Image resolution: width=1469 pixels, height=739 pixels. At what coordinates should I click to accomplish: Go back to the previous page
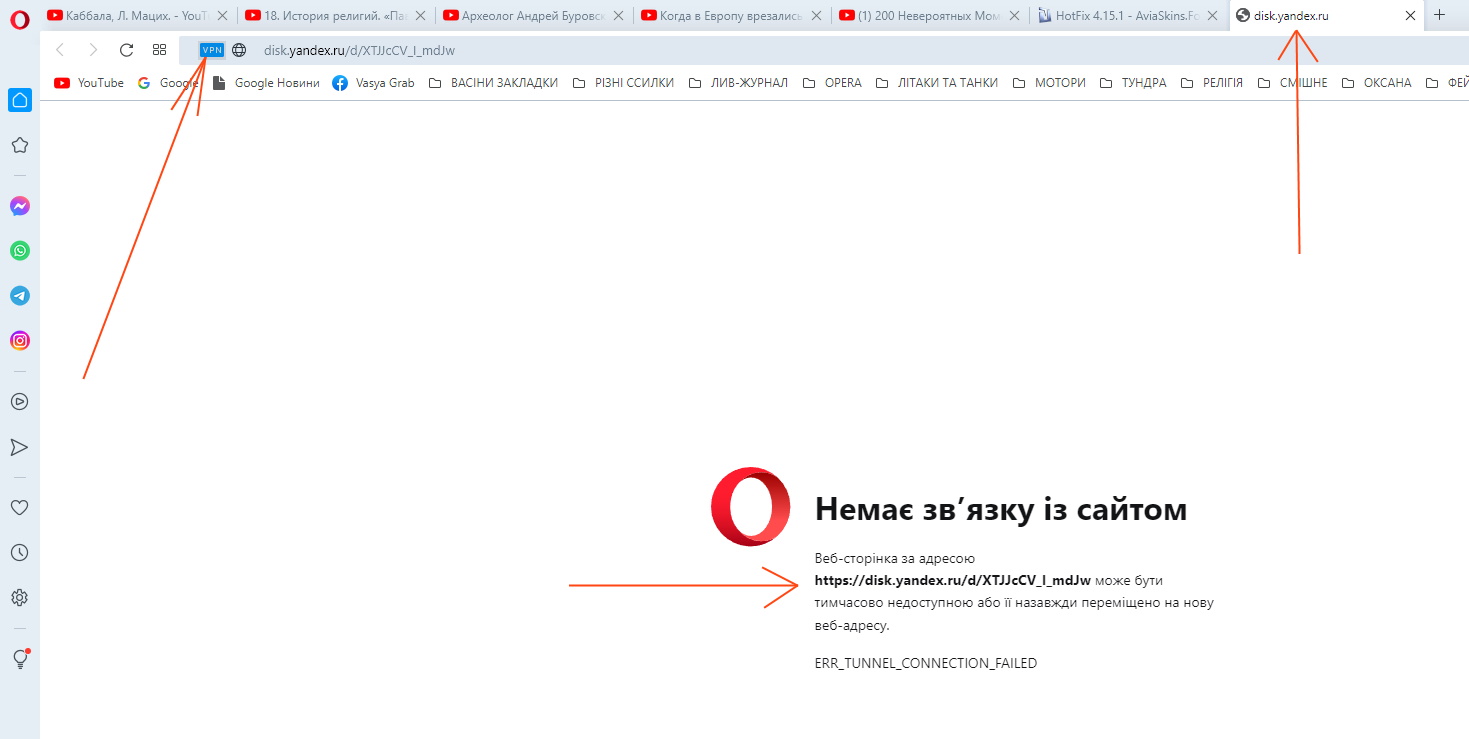tap(60, 50)
